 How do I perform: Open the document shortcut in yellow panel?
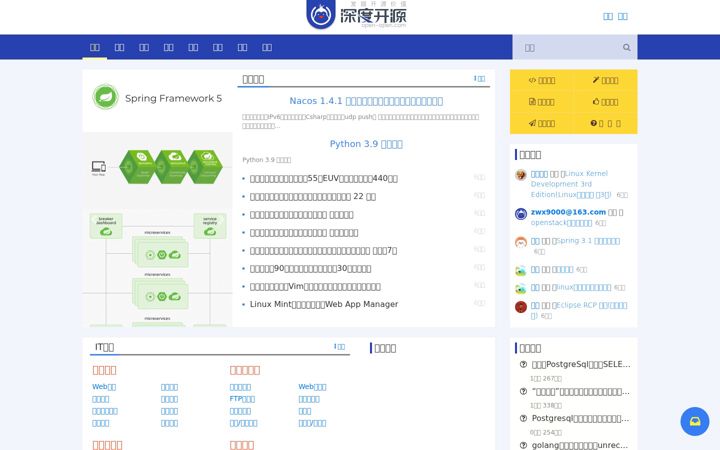point(542,101)
